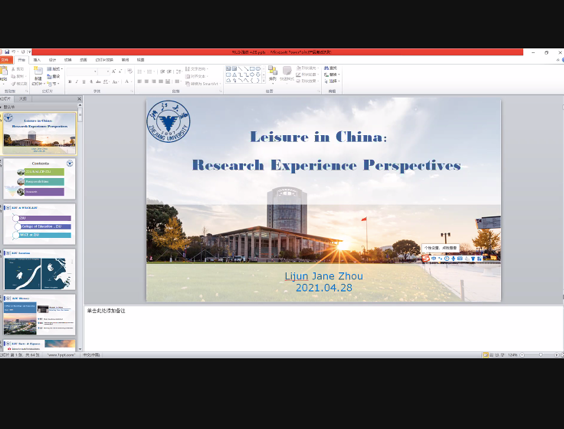Click the Convert to SmartArt button
The image size is (564, 429).
pos(202,83)
